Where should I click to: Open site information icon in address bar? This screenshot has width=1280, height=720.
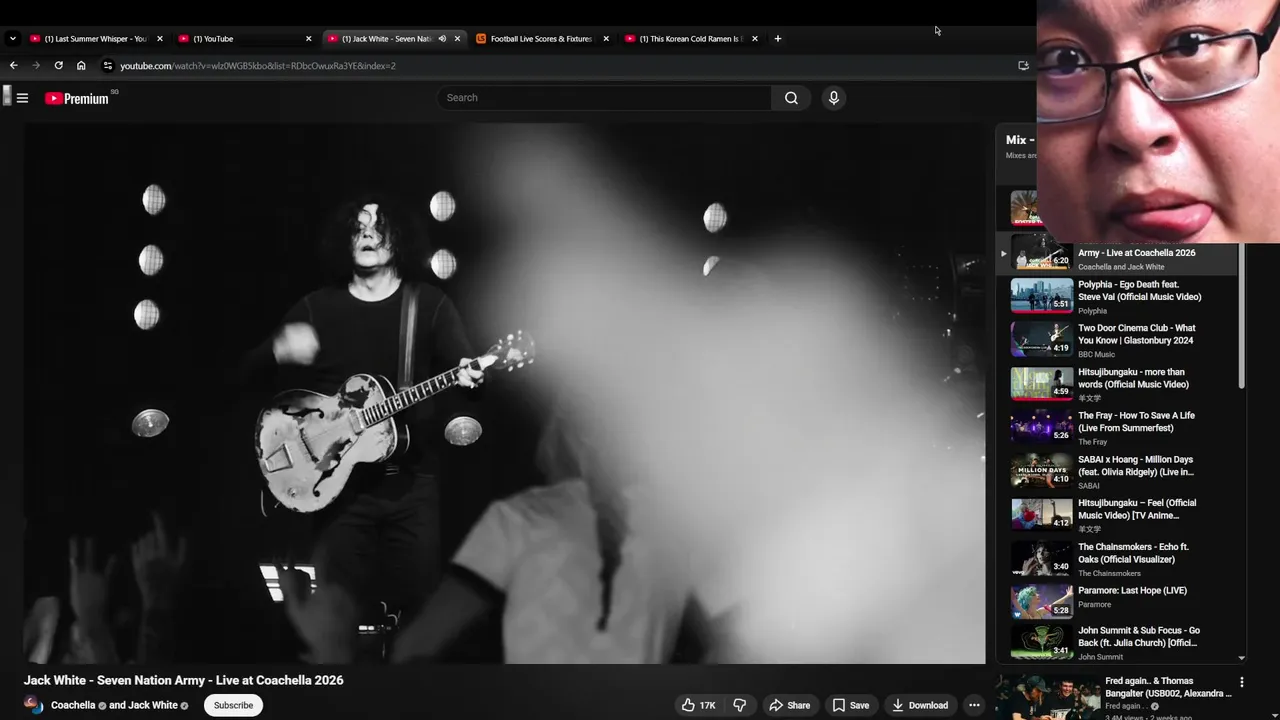(x=108, y=66)
